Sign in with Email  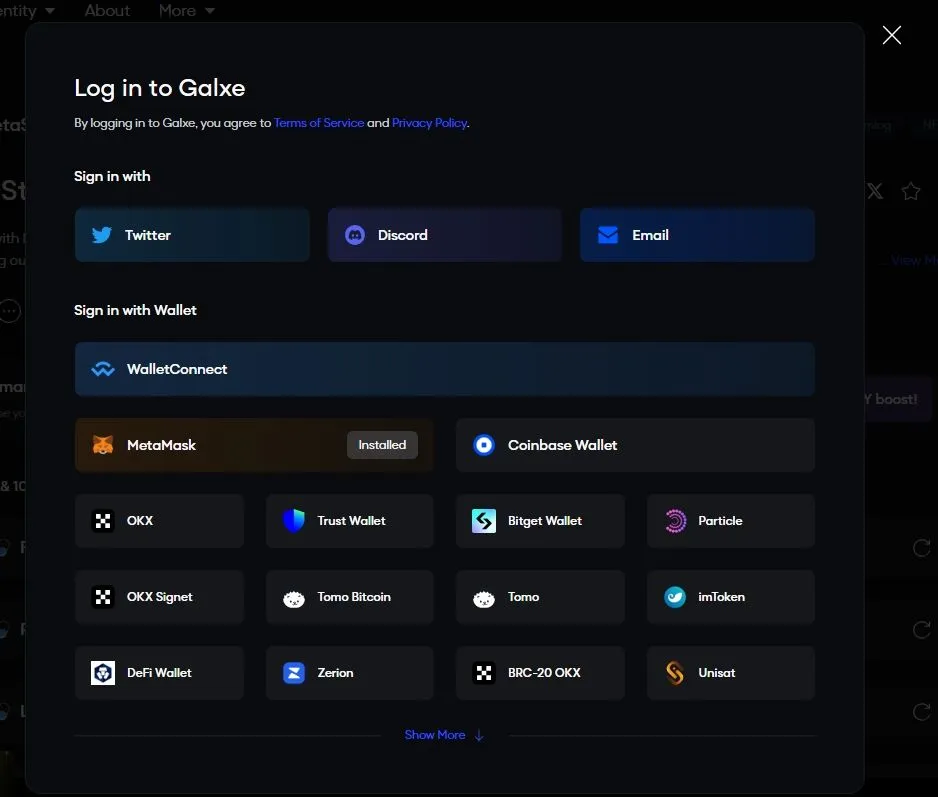[697, 234]
